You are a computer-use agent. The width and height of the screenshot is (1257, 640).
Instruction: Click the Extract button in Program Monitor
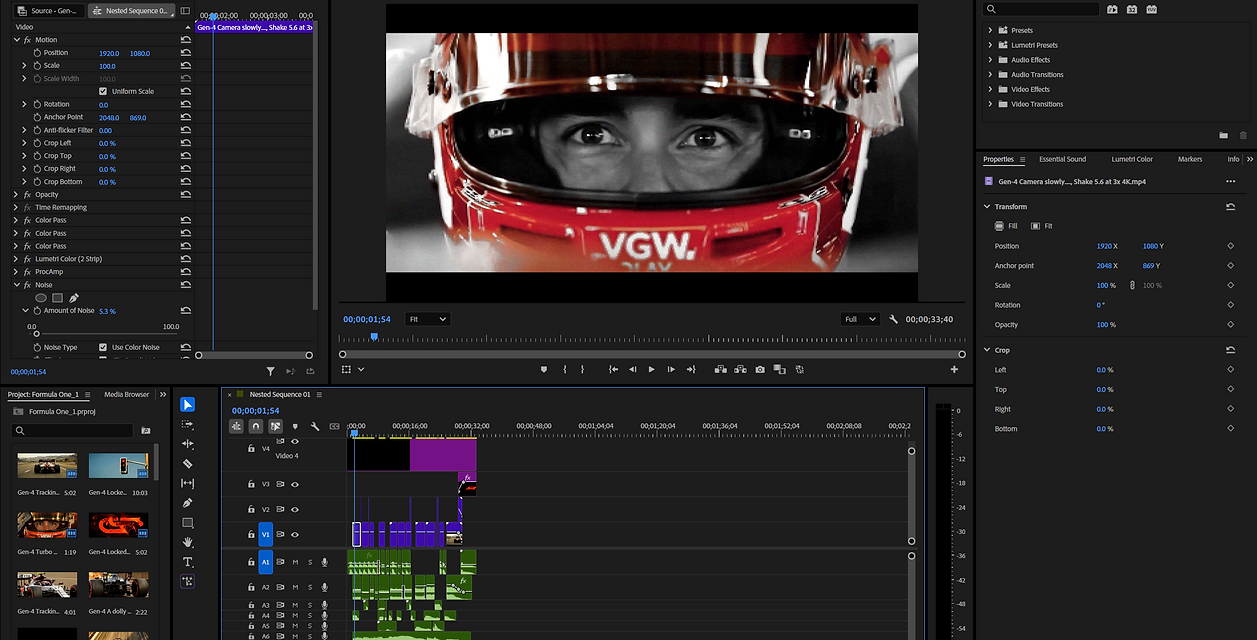point(740,369)
